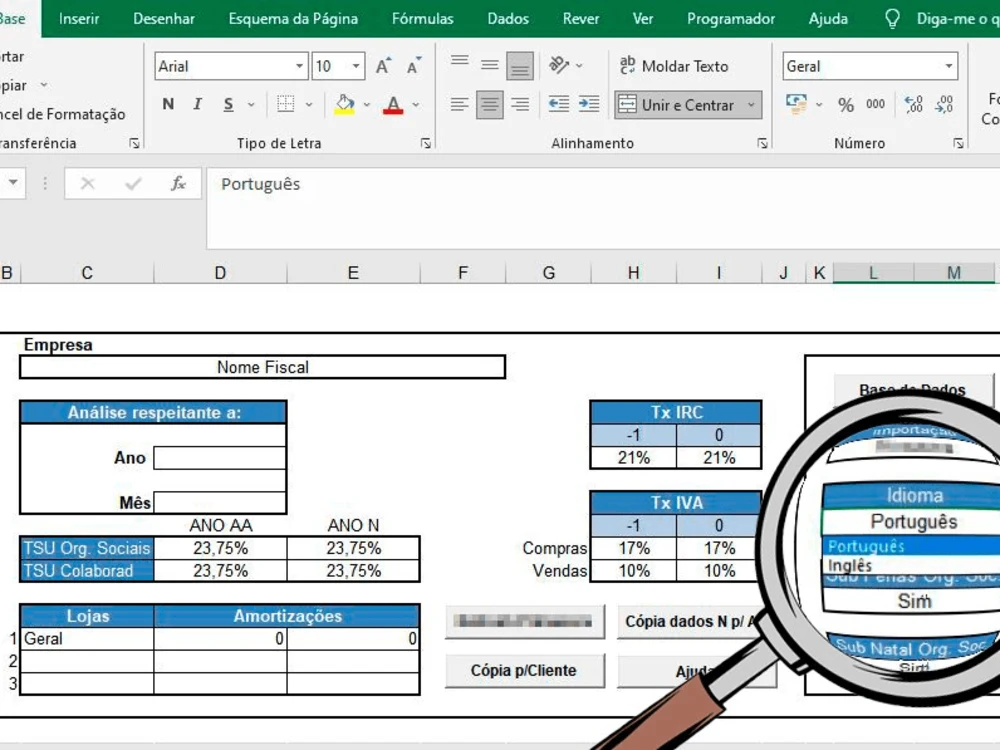Expand Número dialog launcher
Screen dimensions: 1000x750
click(x=958, y=143)
